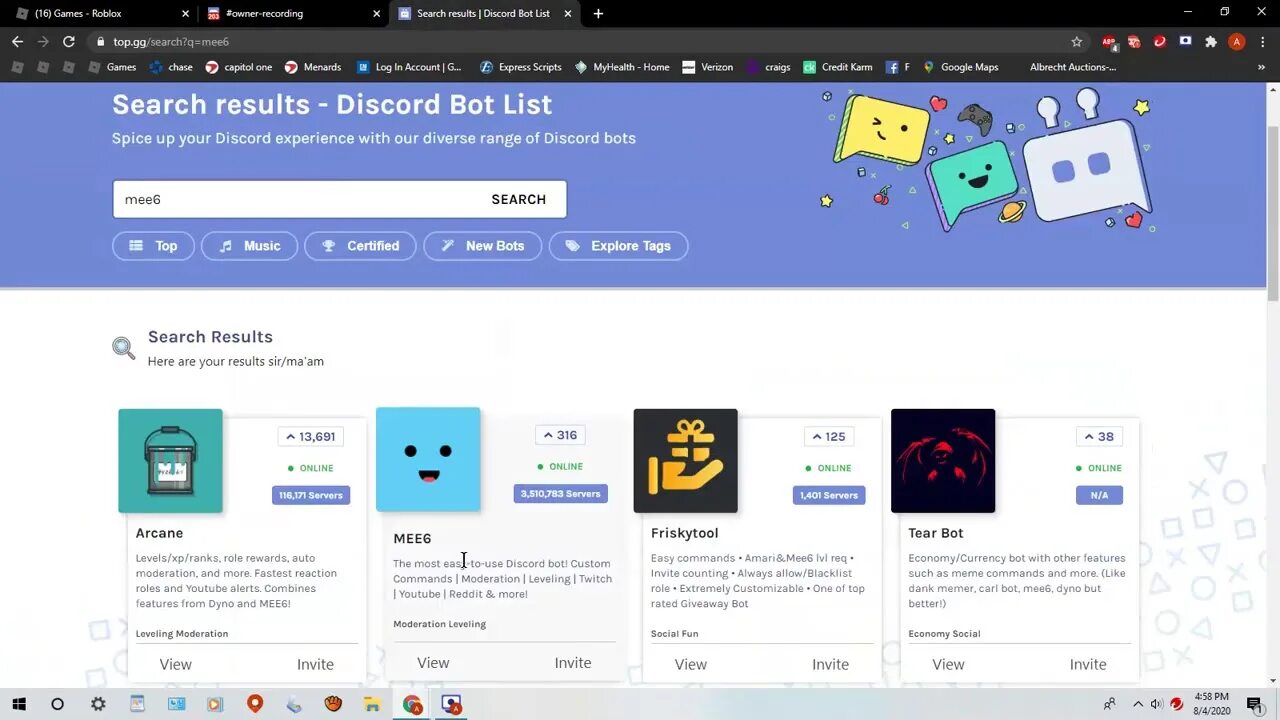Go back with the browser back arrow
The height and width of the screenshot is (720, 1280).
pos(17,41)
